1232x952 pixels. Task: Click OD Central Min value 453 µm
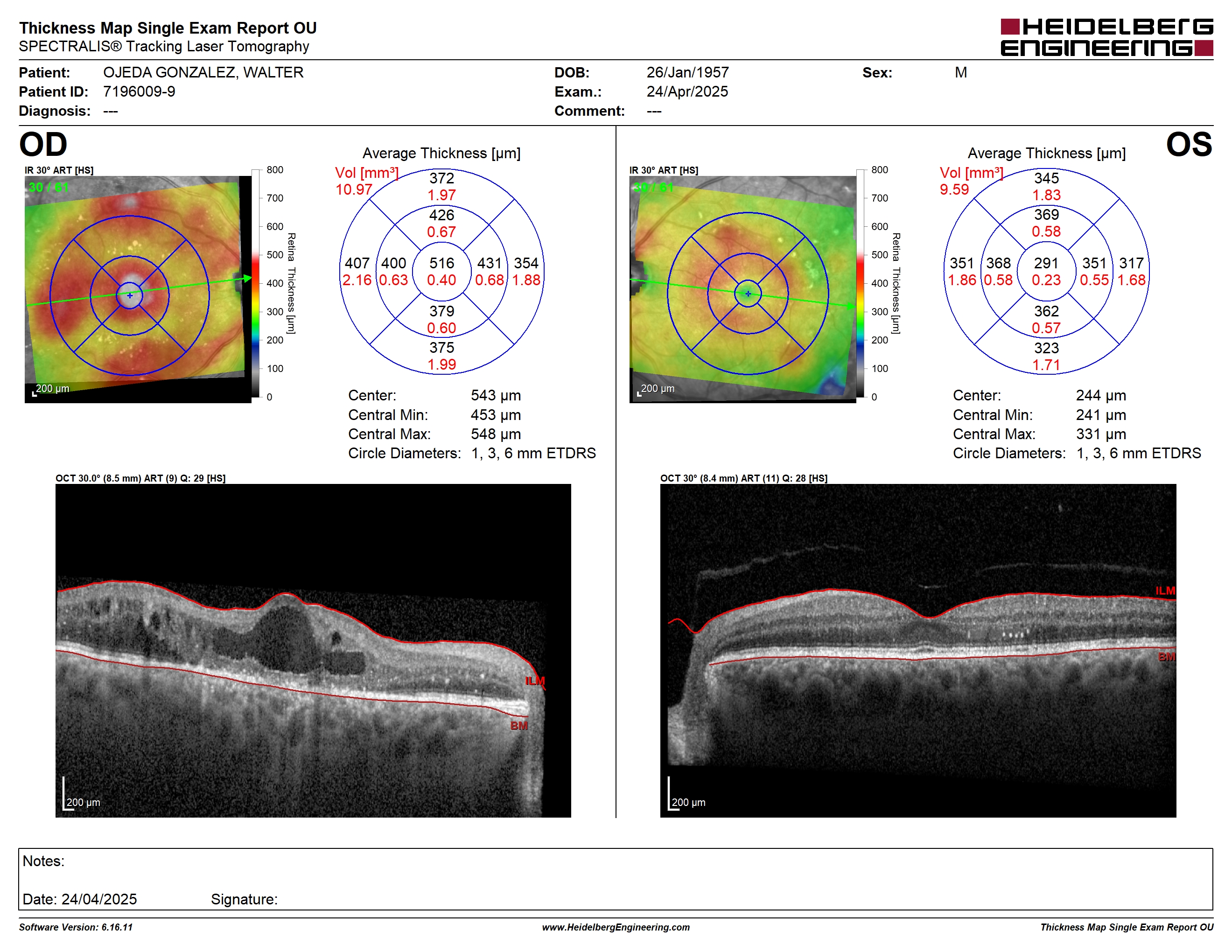click(x=496, y=415)
